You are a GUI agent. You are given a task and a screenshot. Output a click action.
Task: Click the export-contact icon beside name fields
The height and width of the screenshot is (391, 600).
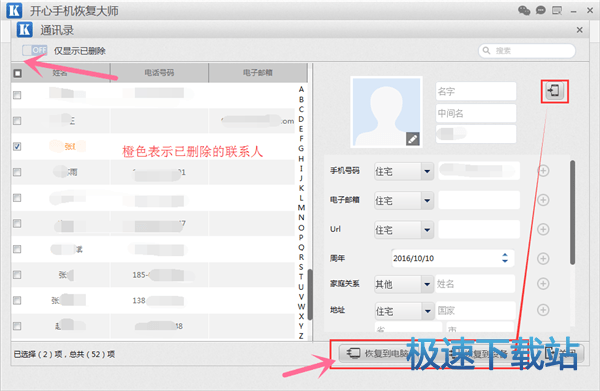[554, 91]
